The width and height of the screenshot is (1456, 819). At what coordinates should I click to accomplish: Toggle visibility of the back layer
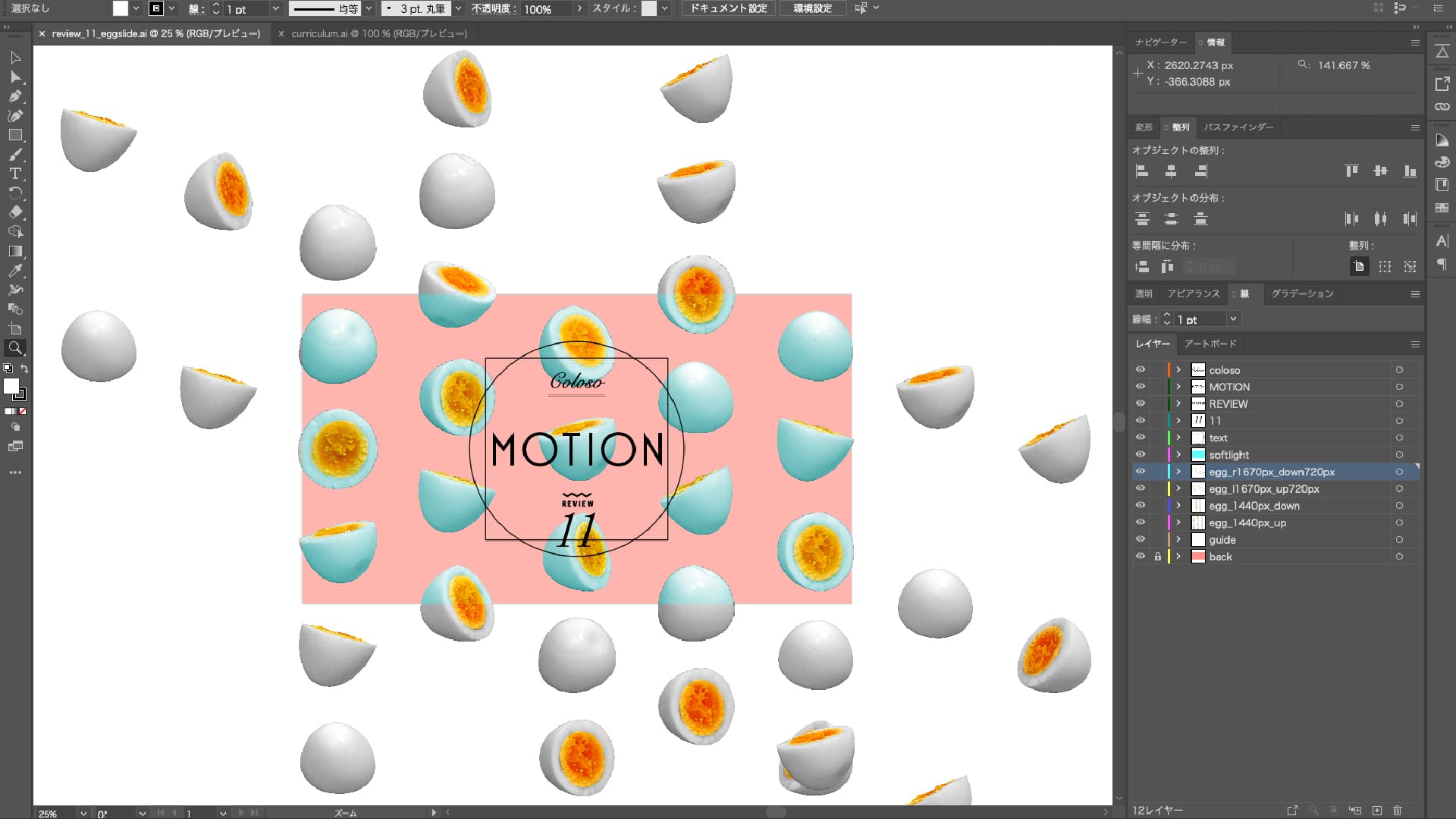coord(1141,556)
